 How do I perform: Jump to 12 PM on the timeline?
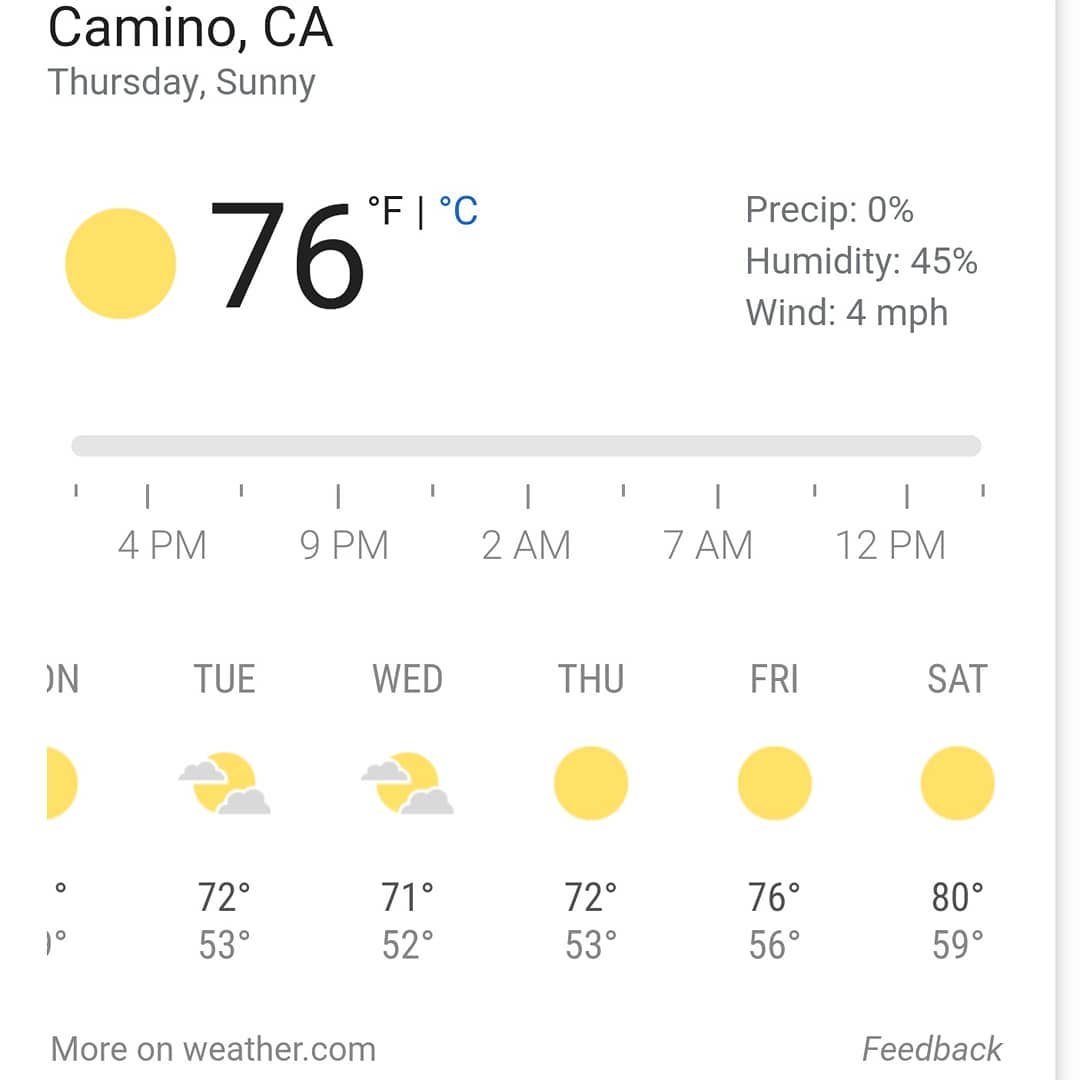coord(891,546)
